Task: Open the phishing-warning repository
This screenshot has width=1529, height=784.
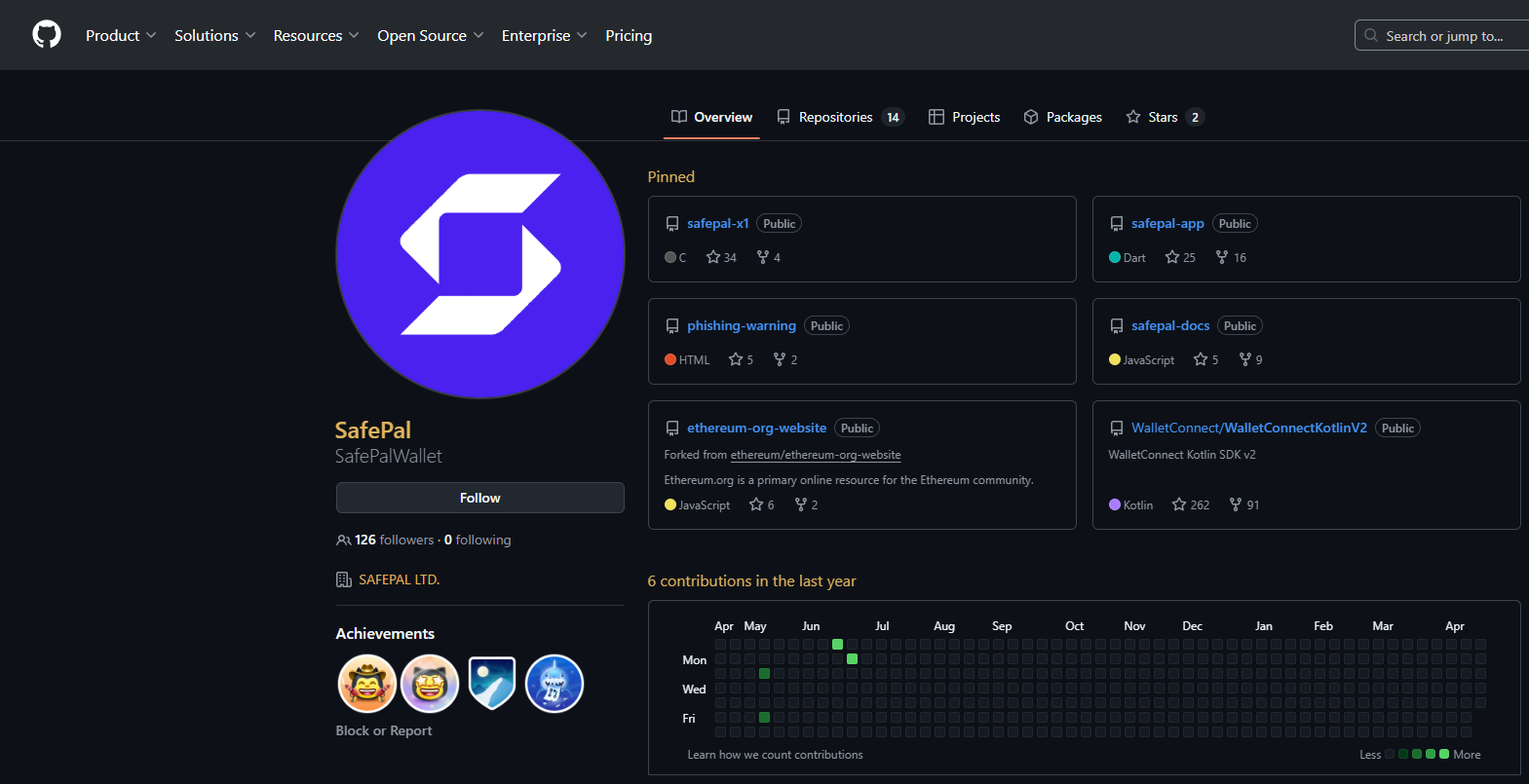Action: point(742,325)
